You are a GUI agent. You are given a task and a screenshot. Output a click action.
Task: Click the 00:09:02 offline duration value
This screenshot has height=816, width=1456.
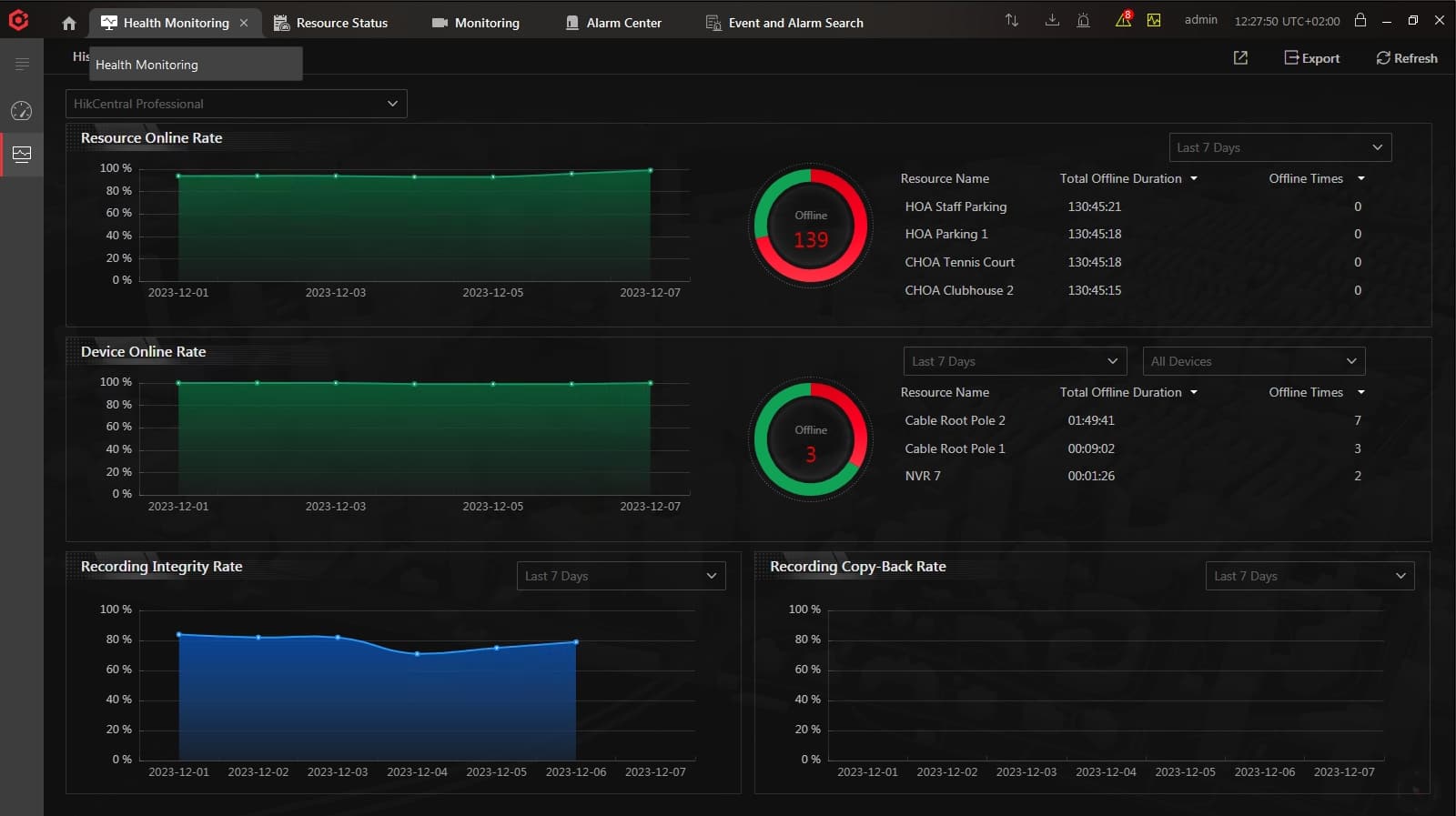tap(1091, 448)
